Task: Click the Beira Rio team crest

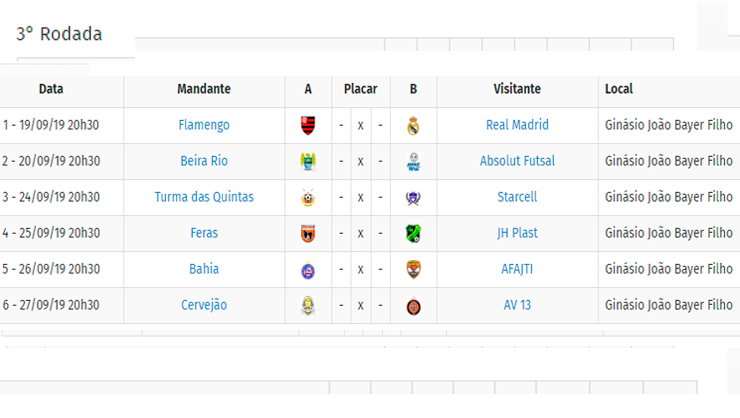Action: 308,161
